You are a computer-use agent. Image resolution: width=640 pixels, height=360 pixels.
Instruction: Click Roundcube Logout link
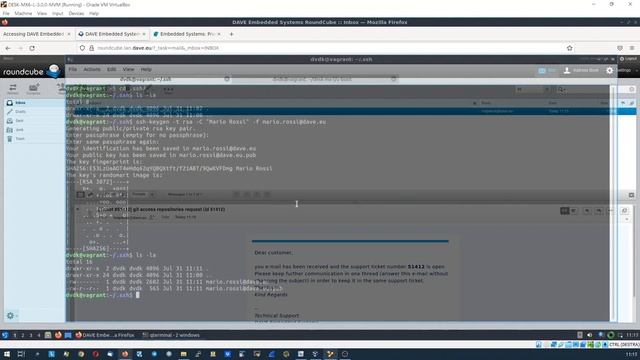[628, 59]
